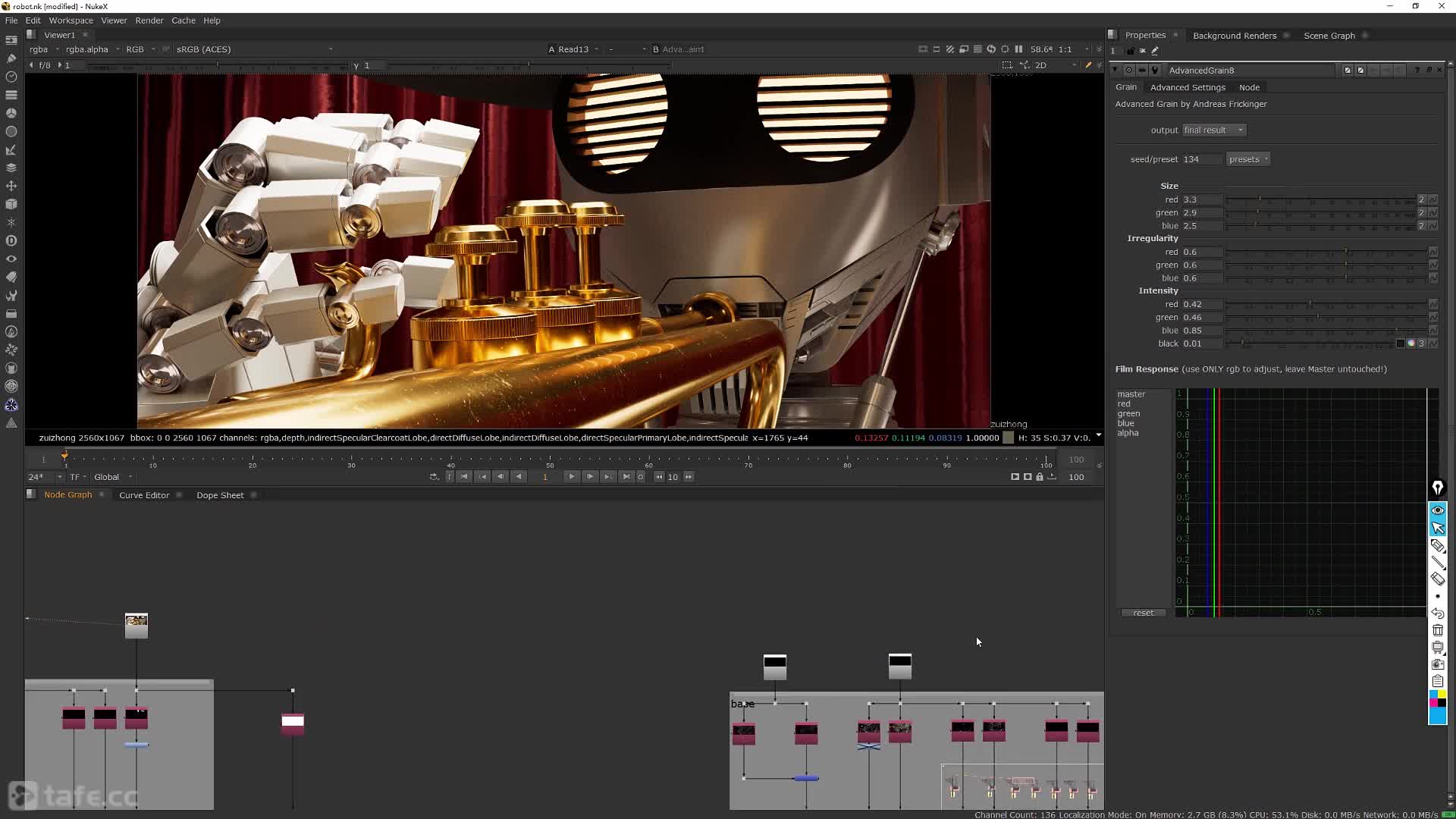
Task: Click the viewer paint pencil icon
Action: click(1088, 65)
